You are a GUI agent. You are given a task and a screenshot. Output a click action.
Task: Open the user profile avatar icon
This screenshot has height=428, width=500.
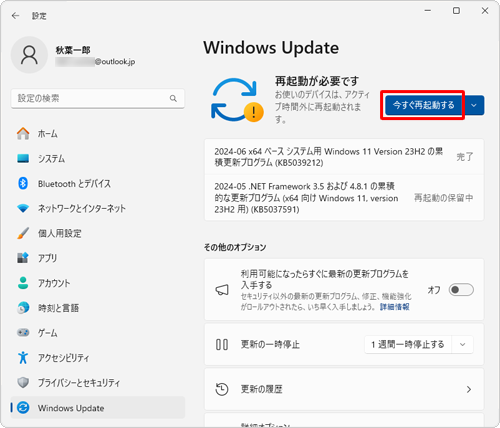[29, 55]
